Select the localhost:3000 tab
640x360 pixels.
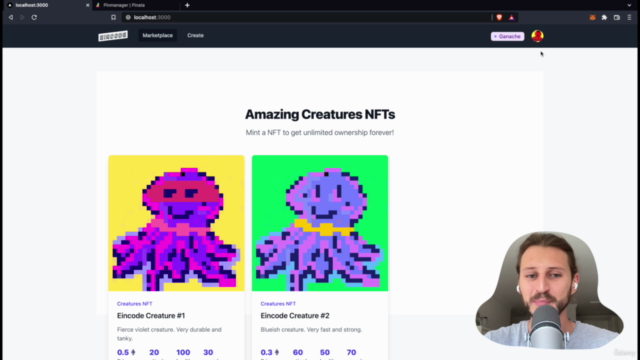pyautogui.click(x=47, y=5)
